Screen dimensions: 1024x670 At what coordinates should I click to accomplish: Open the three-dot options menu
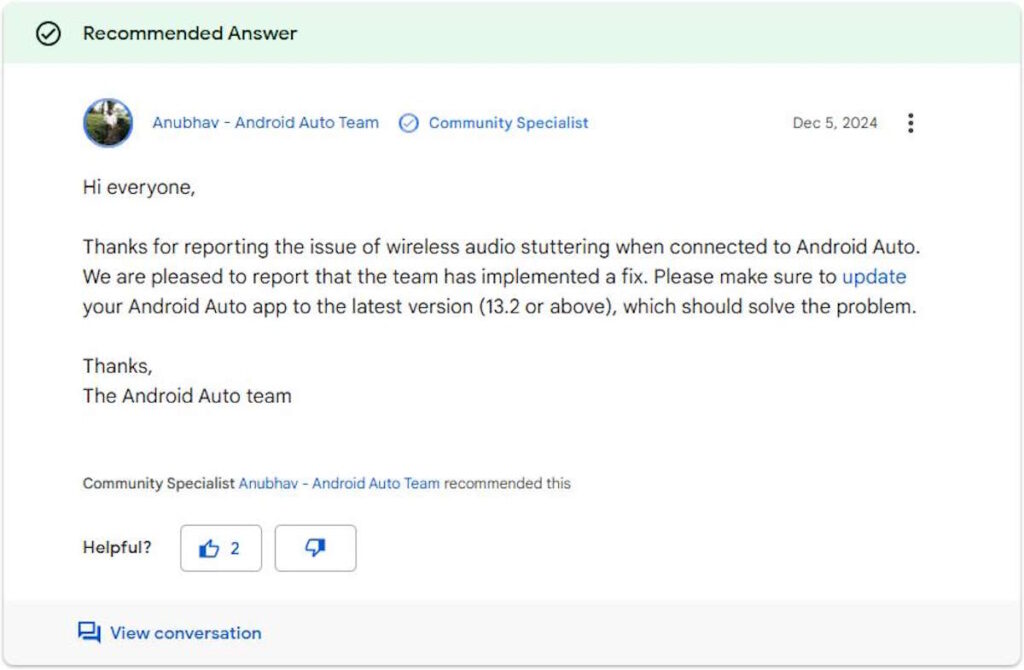tap(910, 123)
